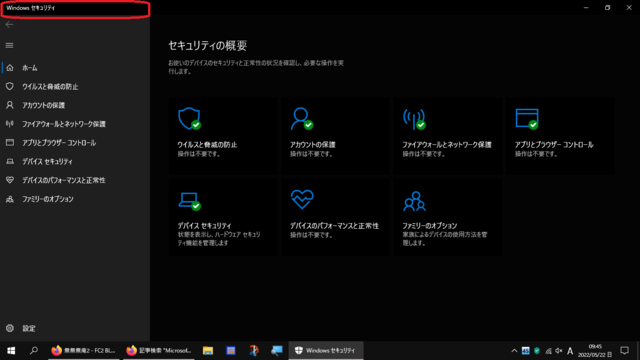
Task: Open the Windows Start menu
Action: tap(11, 351)
